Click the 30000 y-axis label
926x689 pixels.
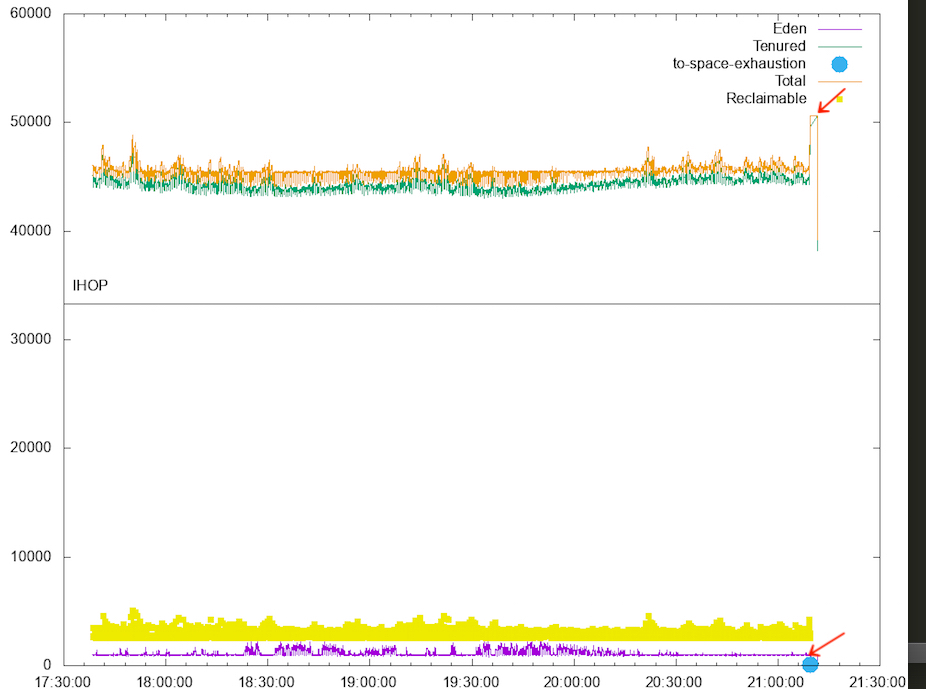[31, 339]
